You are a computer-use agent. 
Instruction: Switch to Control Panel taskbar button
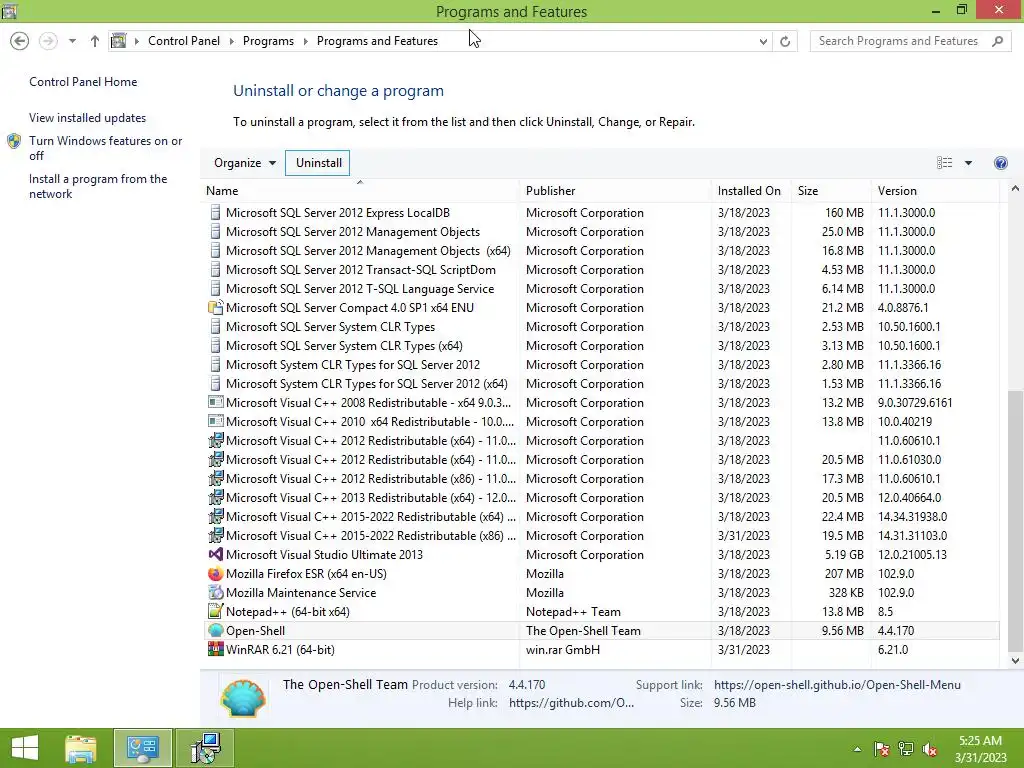pos(143,748)
